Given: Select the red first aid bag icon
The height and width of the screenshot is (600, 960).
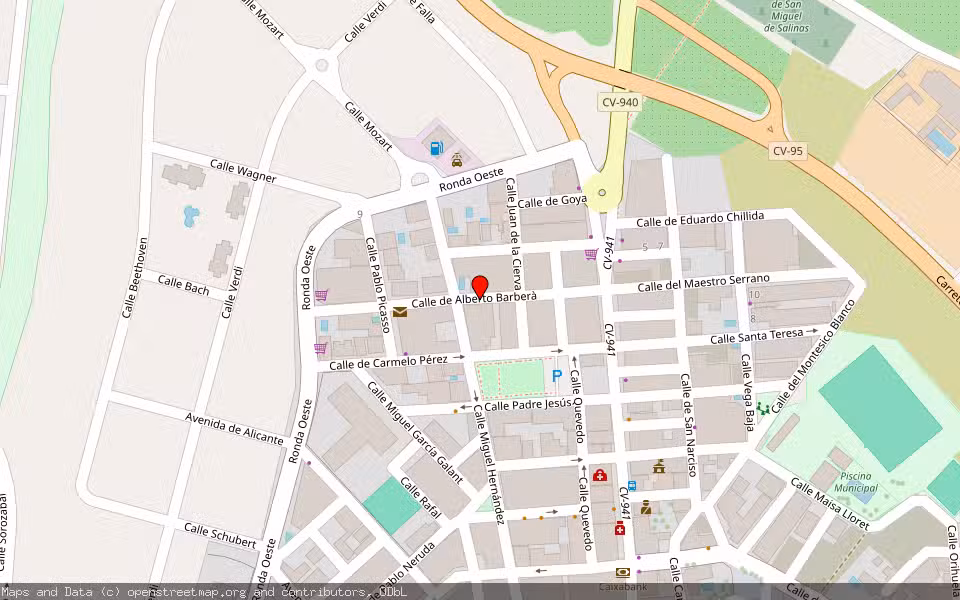Looking at the screenshot, I should coord(600,474).
